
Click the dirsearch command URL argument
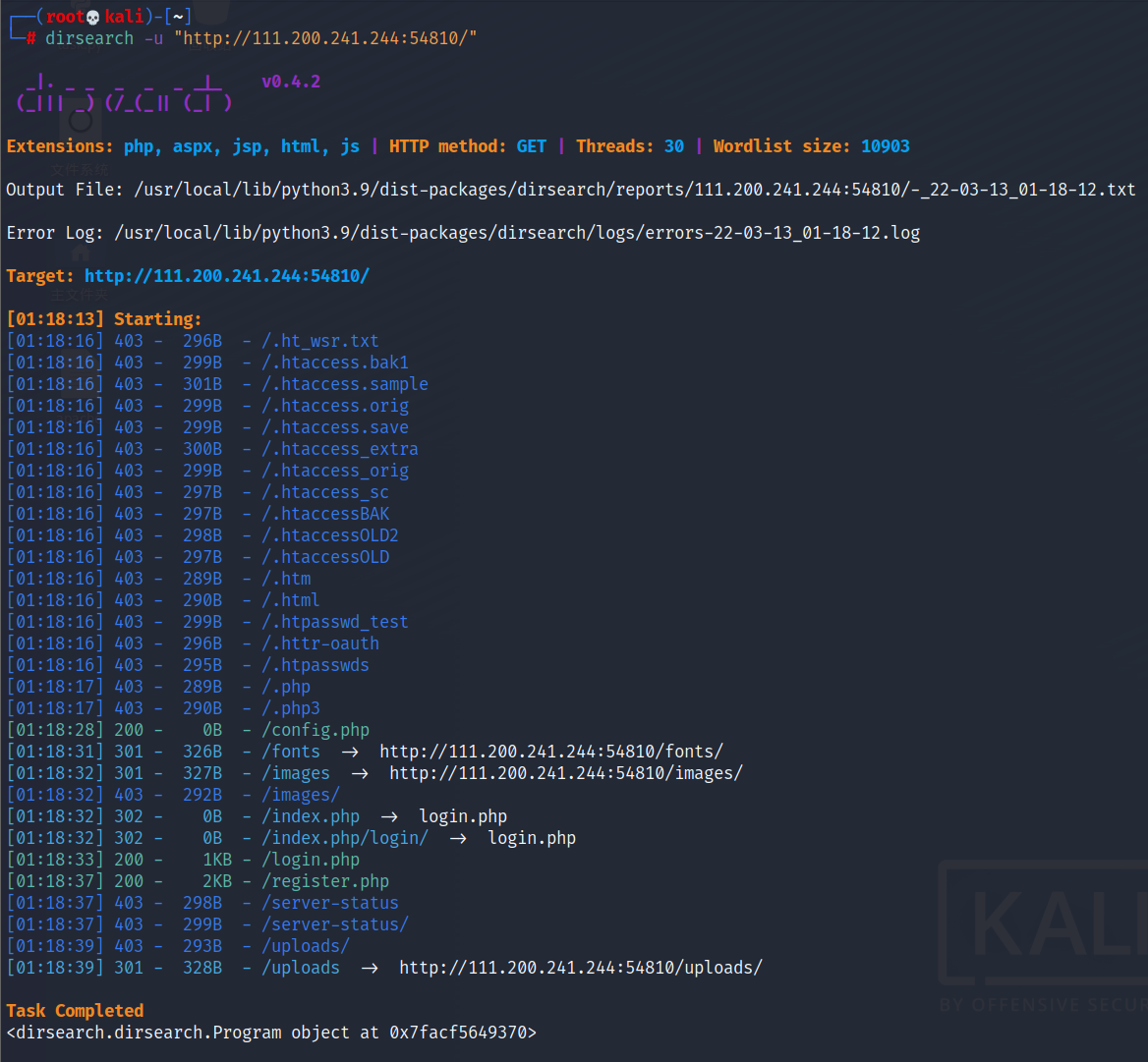coord(325,38)
